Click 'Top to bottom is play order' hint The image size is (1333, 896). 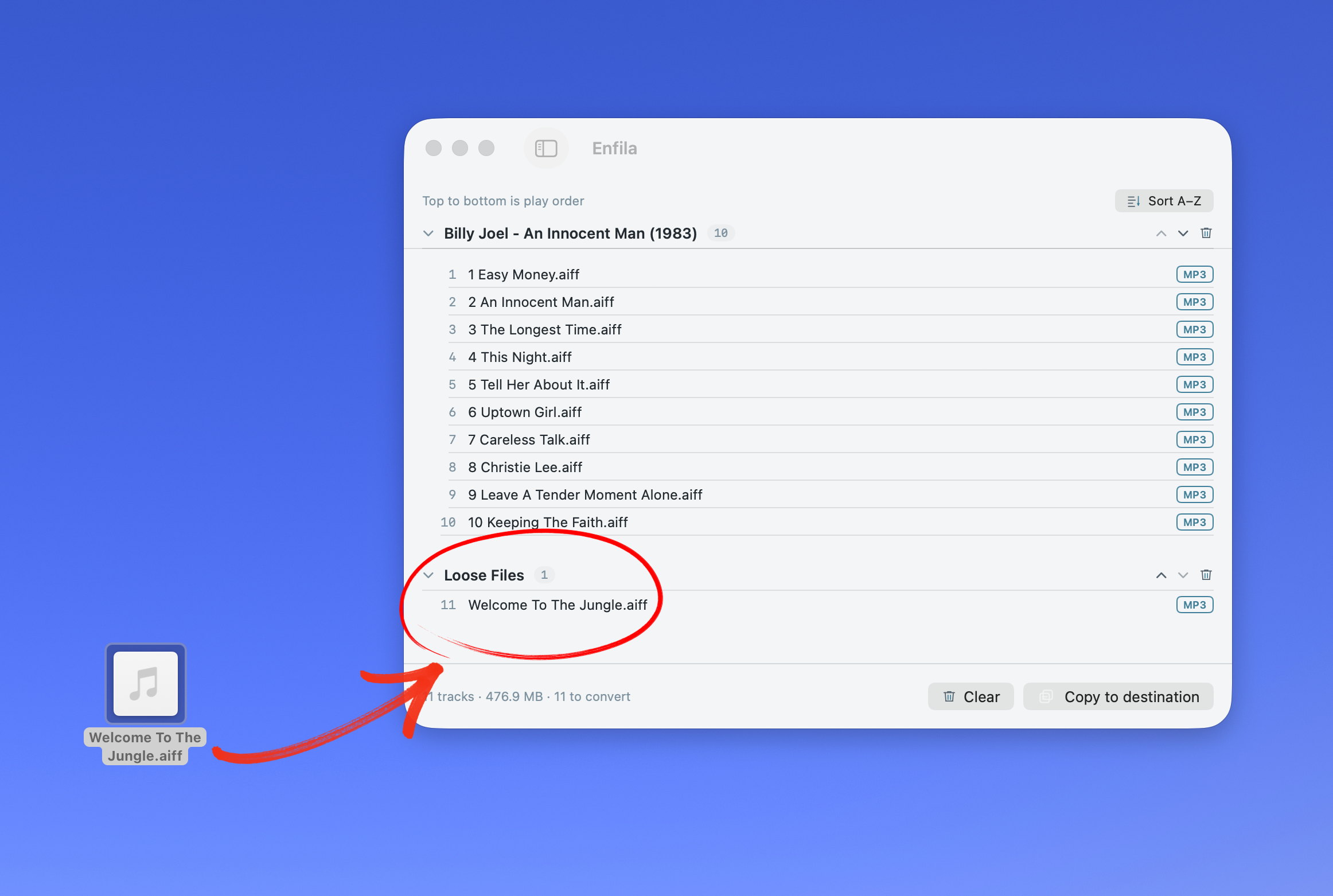503,201
